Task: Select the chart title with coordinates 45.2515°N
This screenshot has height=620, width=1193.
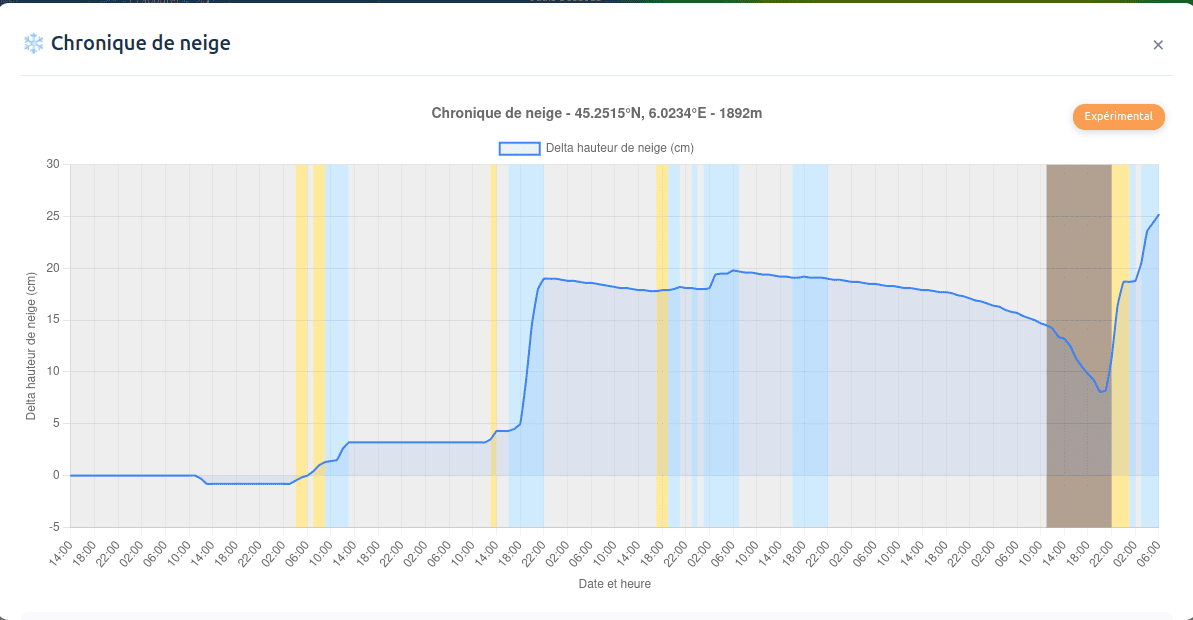Action: pos(596,113)
